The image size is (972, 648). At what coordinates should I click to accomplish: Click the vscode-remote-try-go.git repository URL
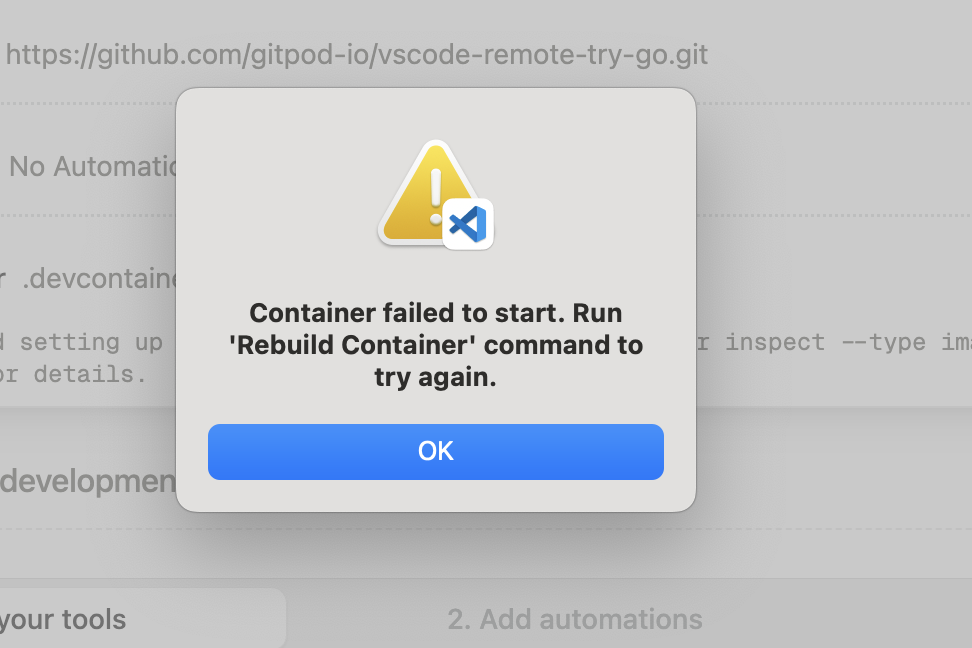[x=356, y=55]
